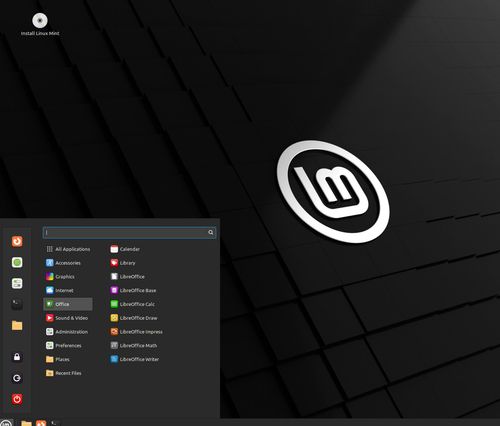Lock the screen using the padlock icon
Viewport: 500px width, 426px height.
pyautogui.click(x=17, y=357)
